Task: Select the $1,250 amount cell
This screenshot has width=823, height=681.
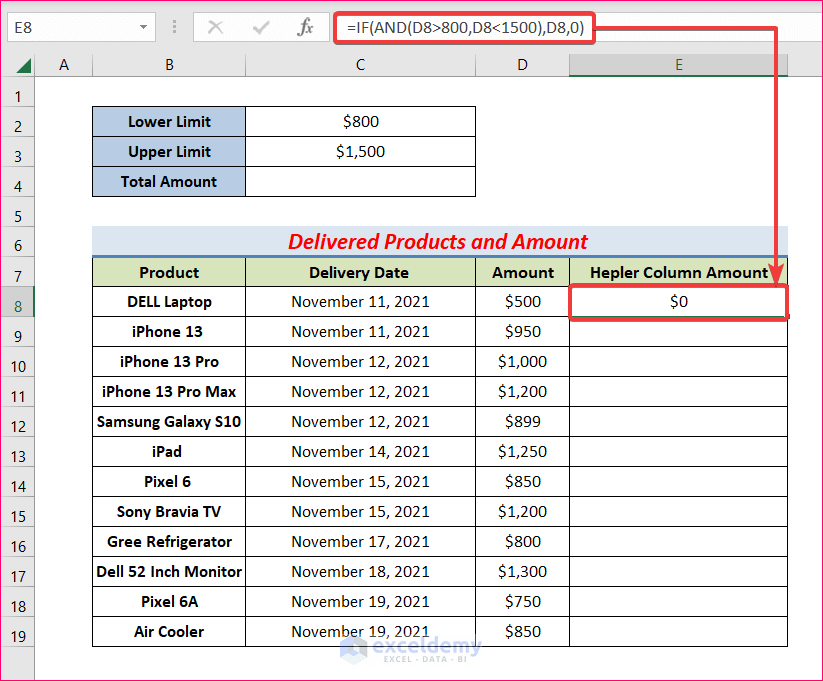Action: pyautogui.click(x=522, y=451)
